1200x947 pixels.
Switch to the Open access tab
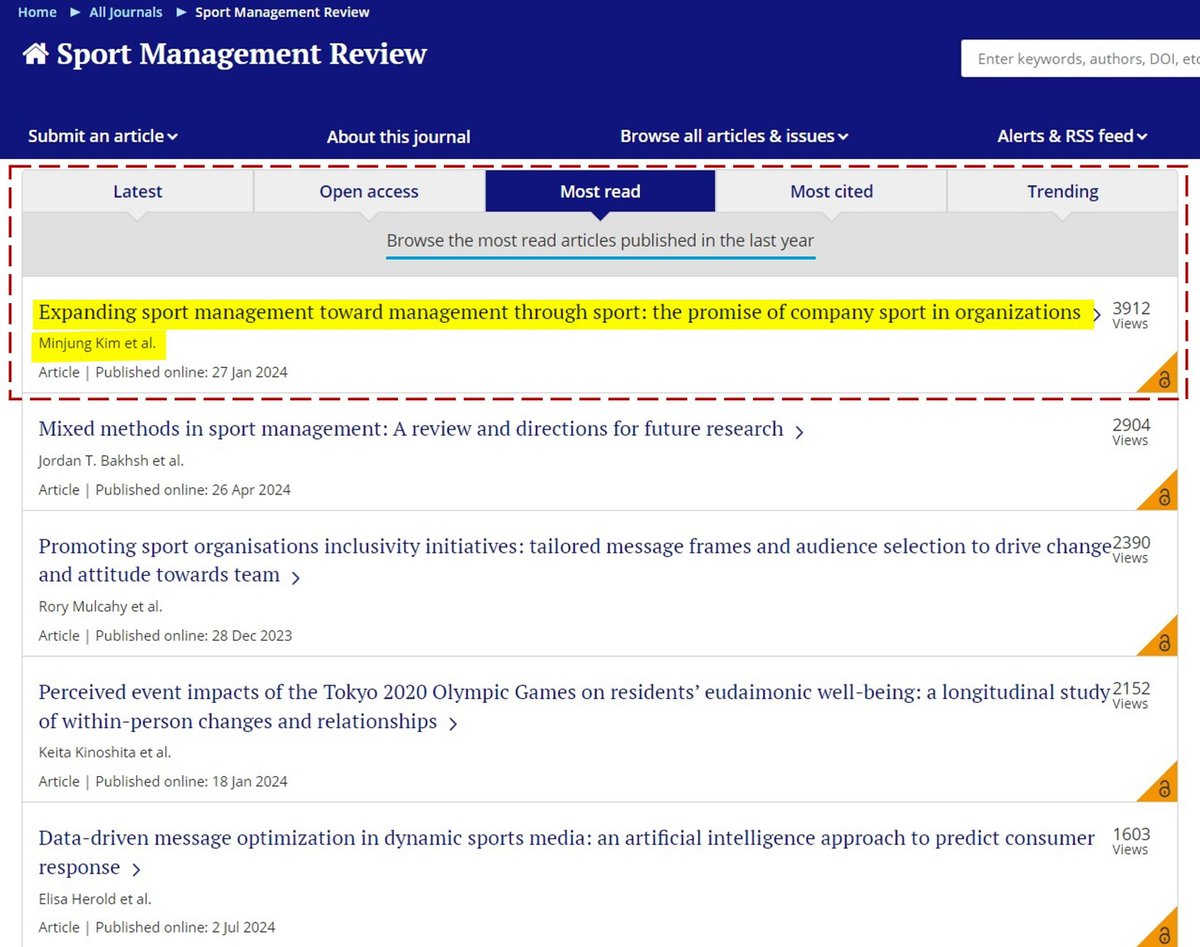pyautogui.click(x=369, y=191)
